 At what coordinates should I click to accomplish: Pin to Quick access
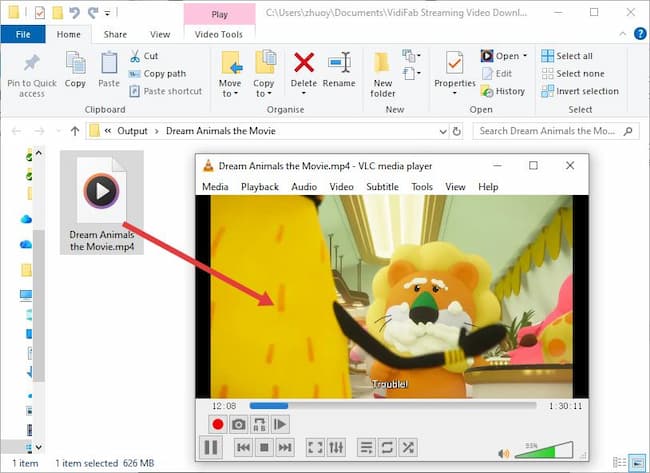click(32, 76)
